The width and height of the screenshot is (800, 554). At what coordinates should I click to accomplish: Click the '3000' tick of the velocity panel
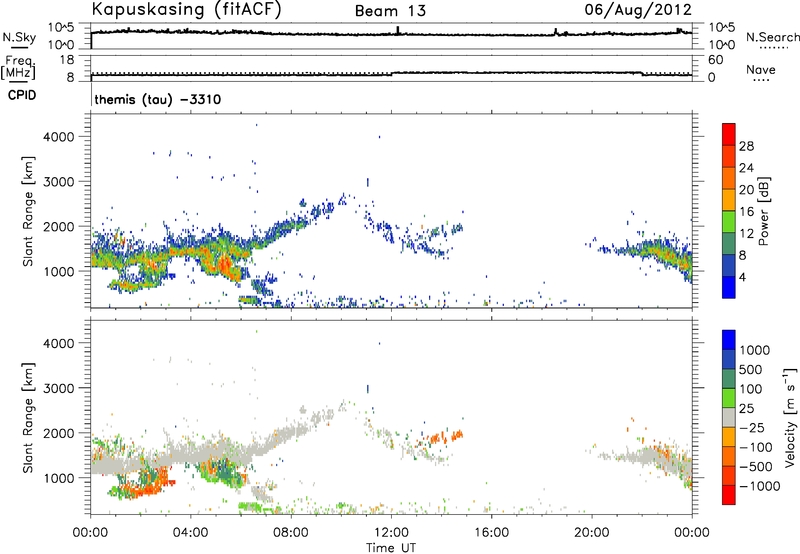click(59, 388)
